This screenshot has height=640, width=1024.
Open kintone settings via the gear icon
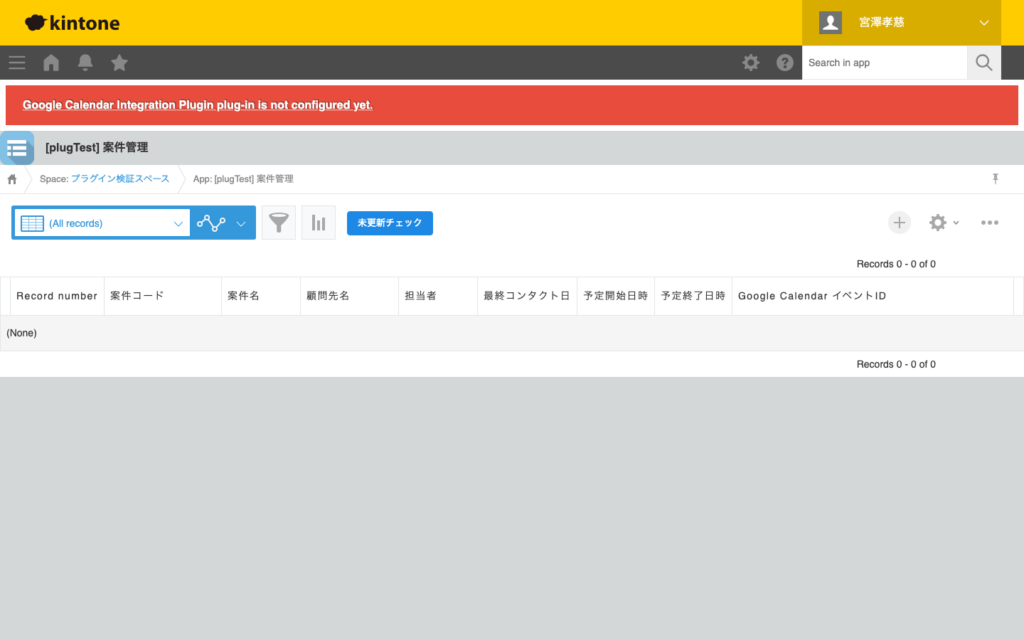pyautogui.click(x=751, y=62)
